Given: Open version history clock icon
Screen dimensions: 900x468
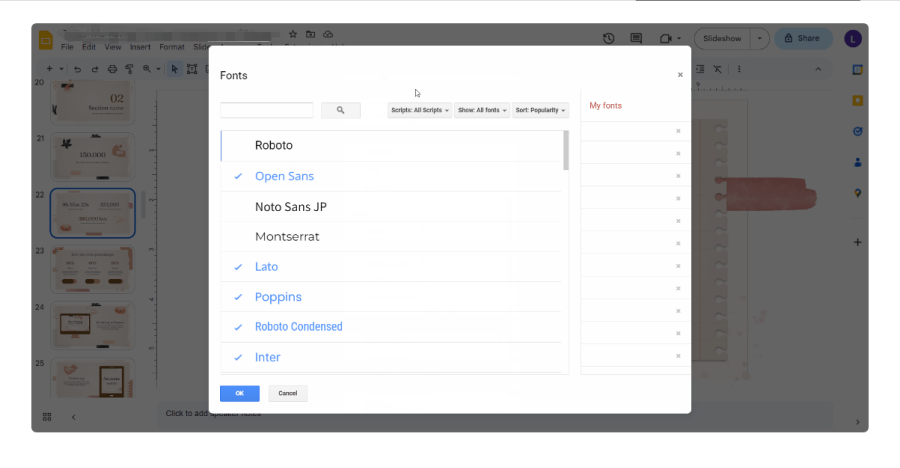Looking at the screenshot, I should [x=609, y=39].
